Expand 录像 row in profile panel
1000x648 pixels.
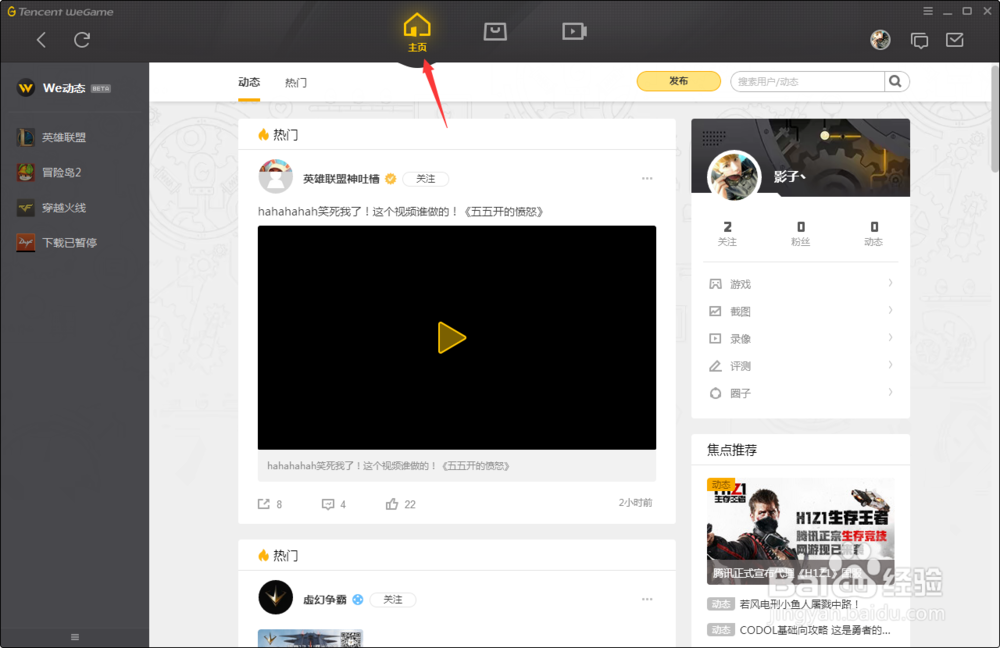point(800,339)
